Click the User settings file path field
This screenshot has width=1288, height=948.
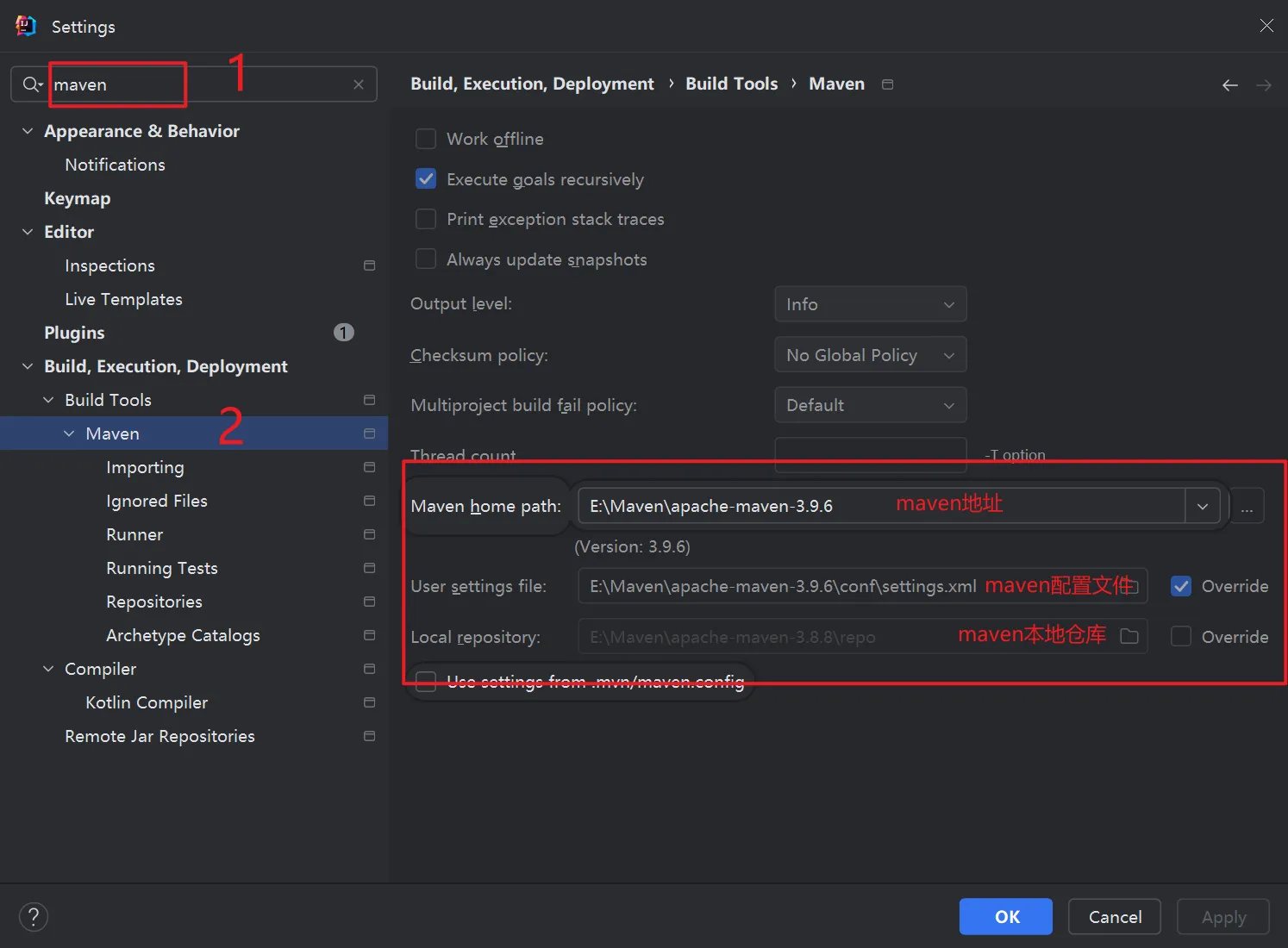click(x=862, y=586)
